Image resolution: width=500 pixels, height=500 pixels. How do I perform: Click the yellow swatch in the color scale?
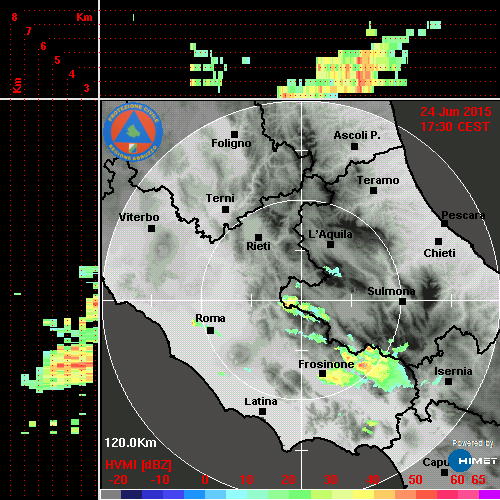pos(363,495)
